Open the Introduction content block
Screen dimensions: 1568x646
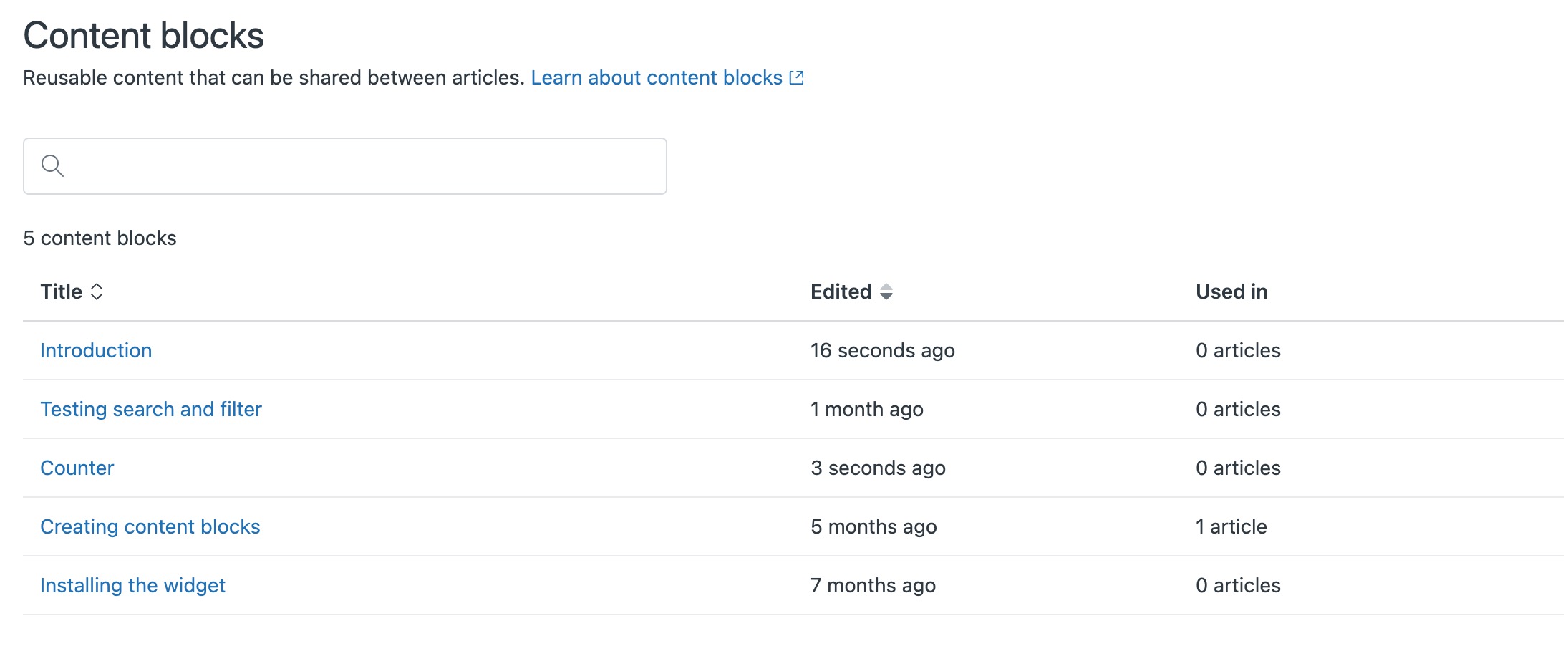point(96,350)
